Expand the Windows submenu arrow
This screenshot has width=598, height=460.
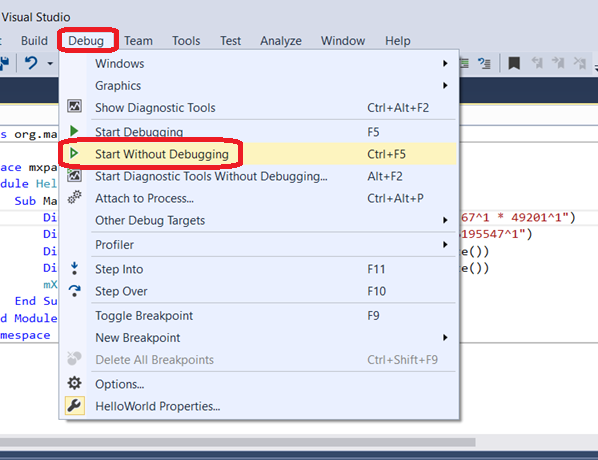445,63
